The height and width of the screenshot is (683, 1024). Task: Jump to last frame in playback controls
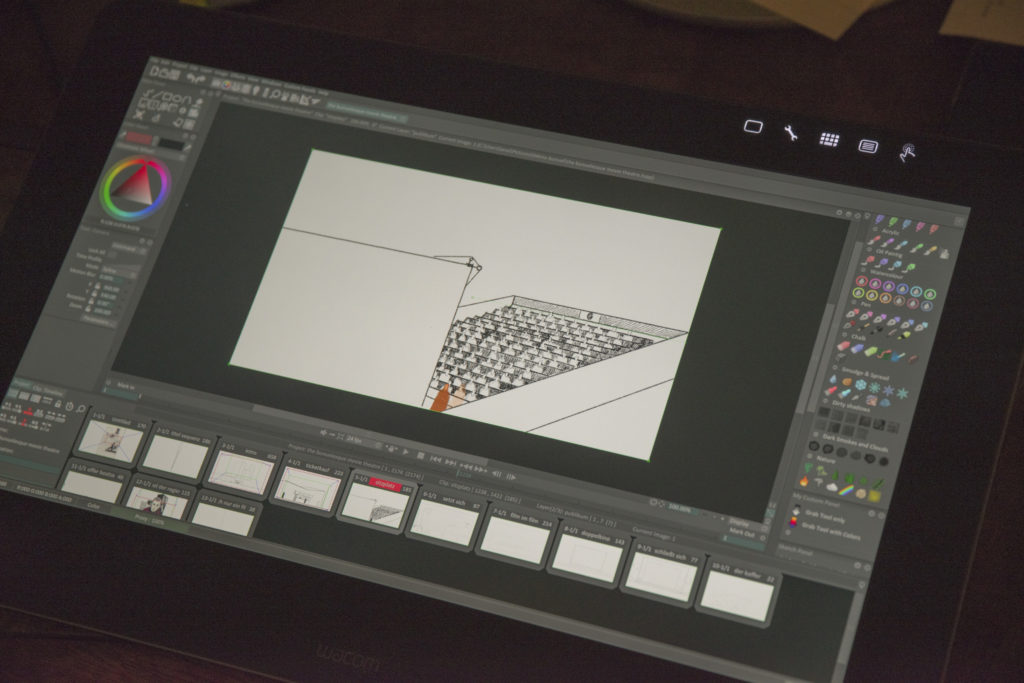450,462
